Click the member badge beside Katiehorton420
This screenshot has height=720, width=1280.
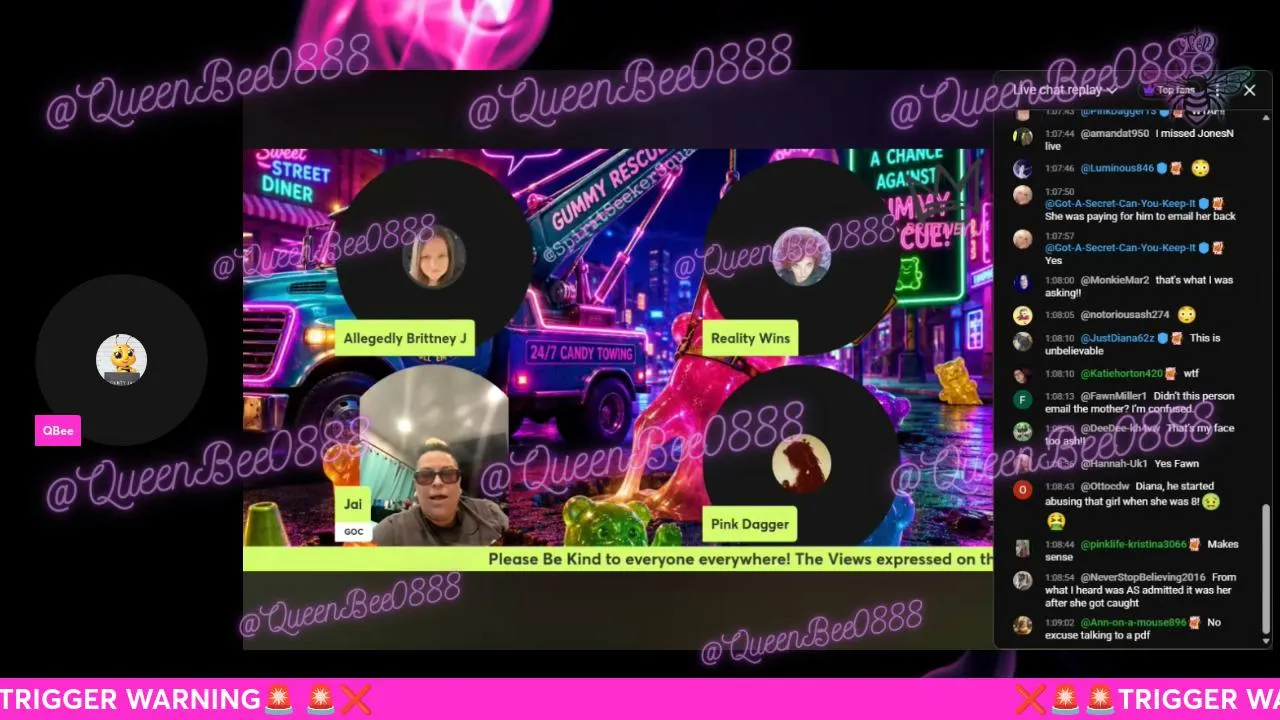pos(1170,373)
